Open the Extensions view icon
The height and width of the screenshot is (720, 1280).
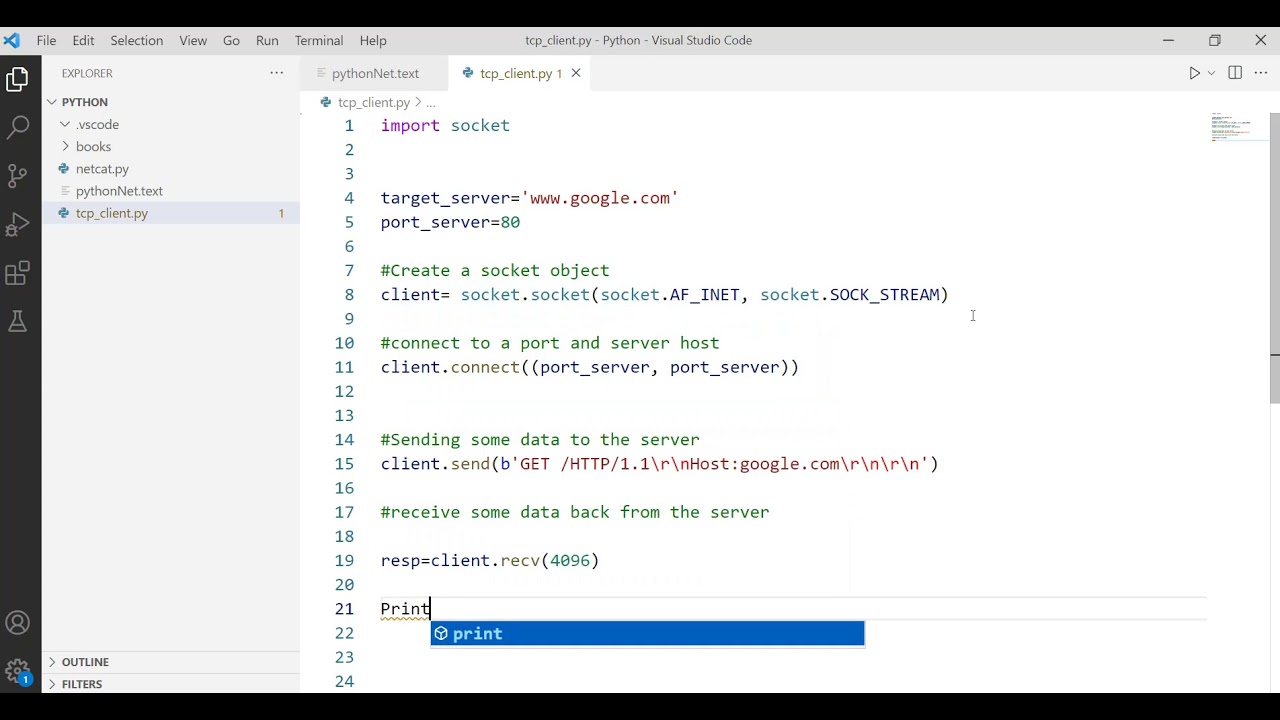(17, 273)
